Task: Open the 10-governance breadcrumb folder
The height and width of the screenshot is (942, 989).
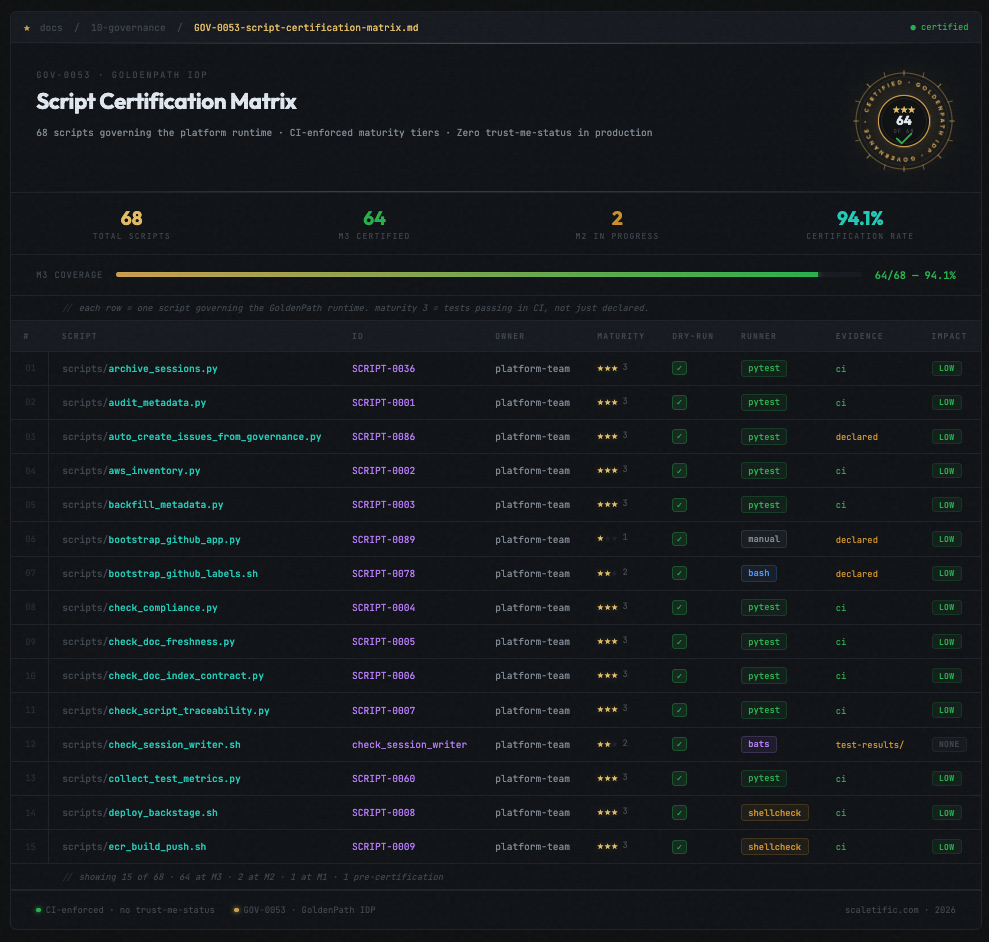Action: (x=128, y=28)
